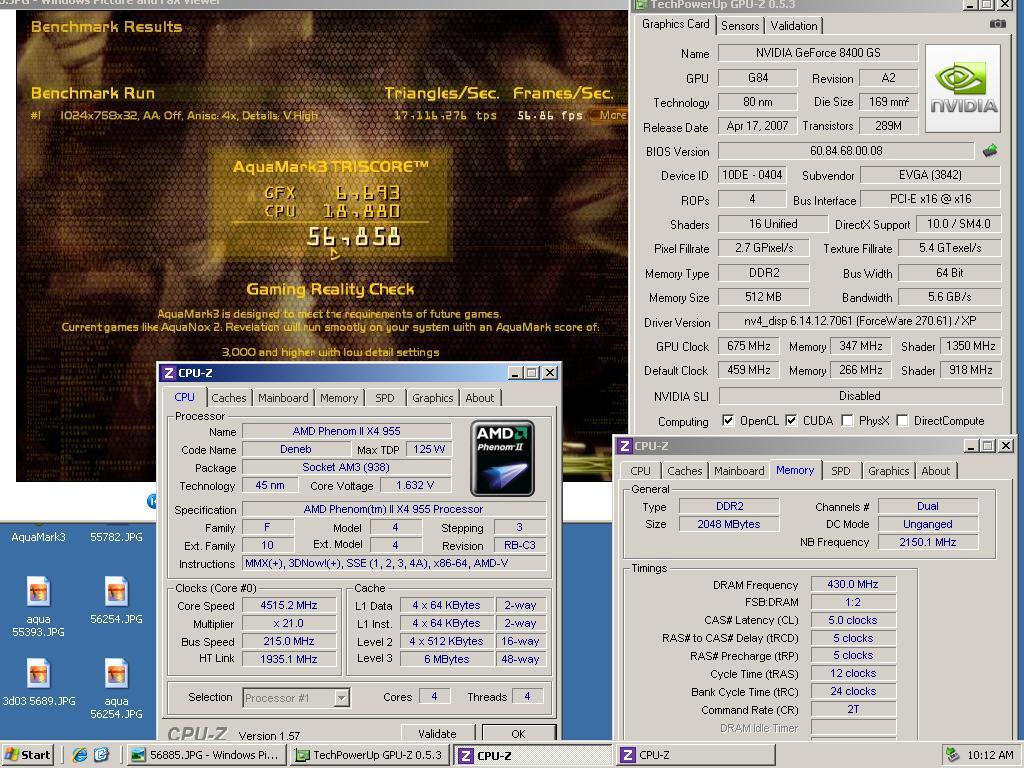
Task: Open the Mainboard tab in front CPU-Z
Action: [x=283, y=398]
